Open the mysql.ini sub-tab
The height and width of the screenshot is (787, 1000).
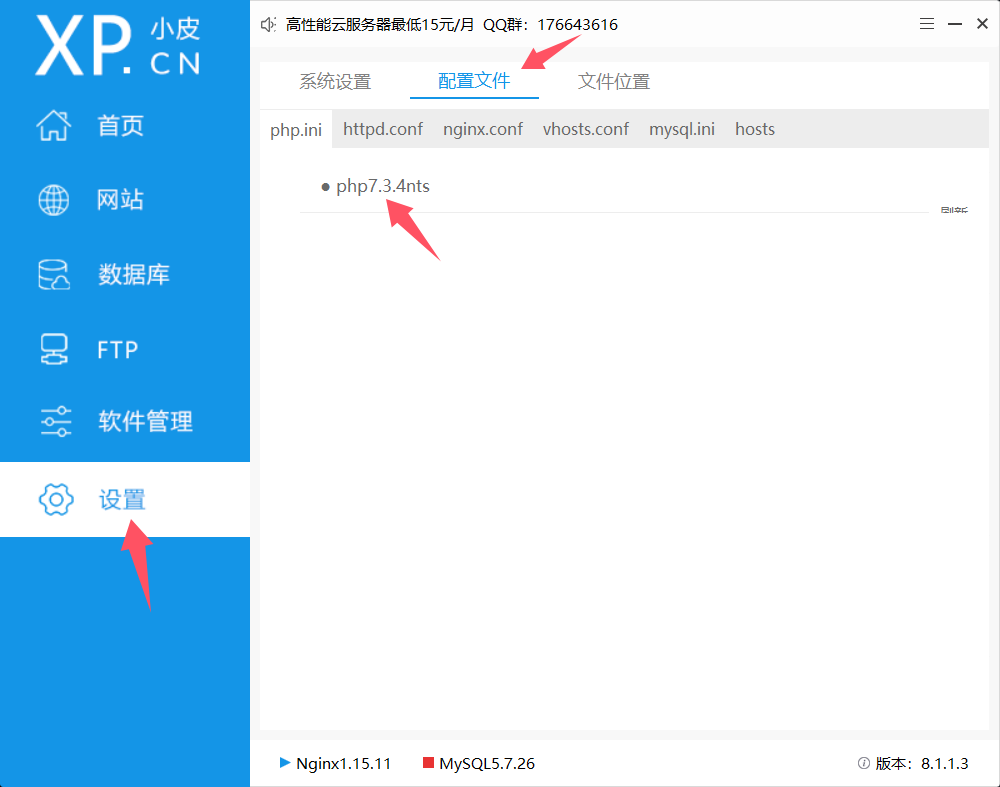click(x=682, y=129)
